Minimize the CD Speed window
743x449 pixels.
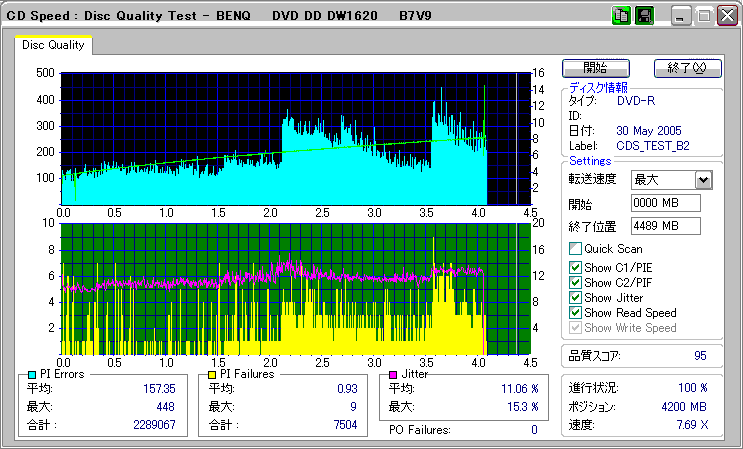pyautogui.click(x=681, y=16)
